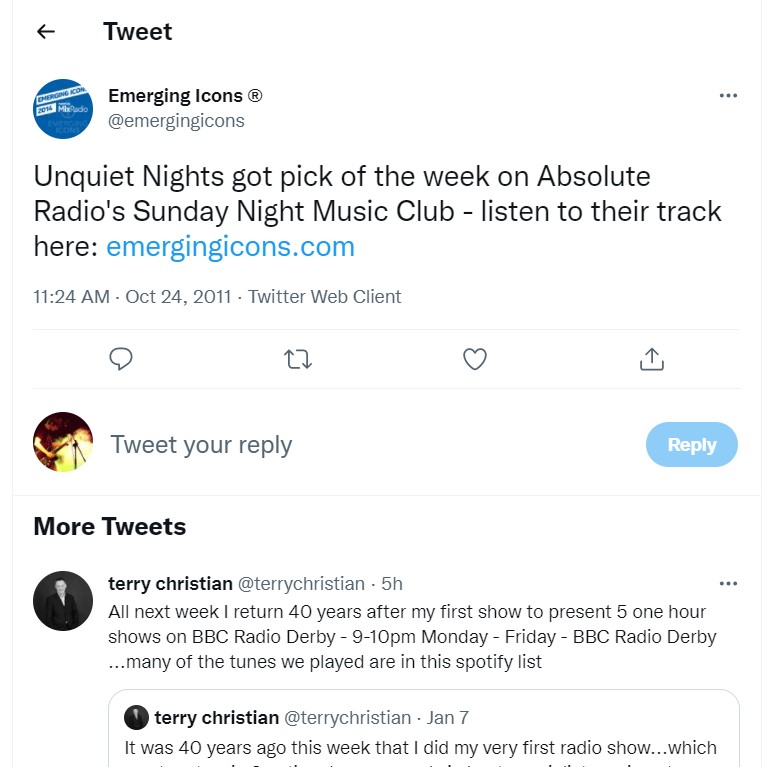Click terry christian's profile avatar
This screenshot has height=767, width=767.
pos(63,602)
